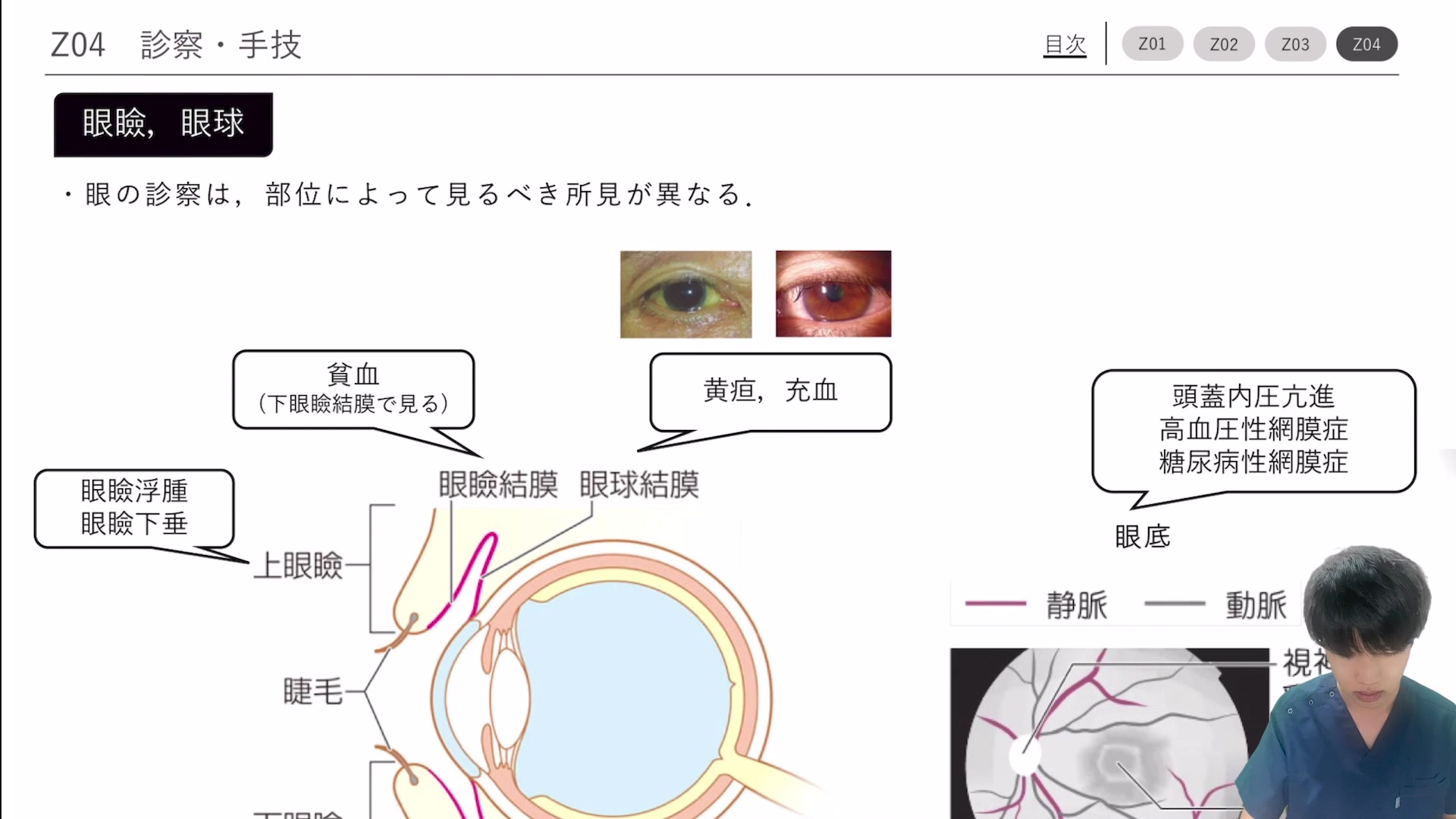Screen dimensions: 1456x819
Task: Click the 眼瞼, 眼球 black heading box
Action: (163, 124)
